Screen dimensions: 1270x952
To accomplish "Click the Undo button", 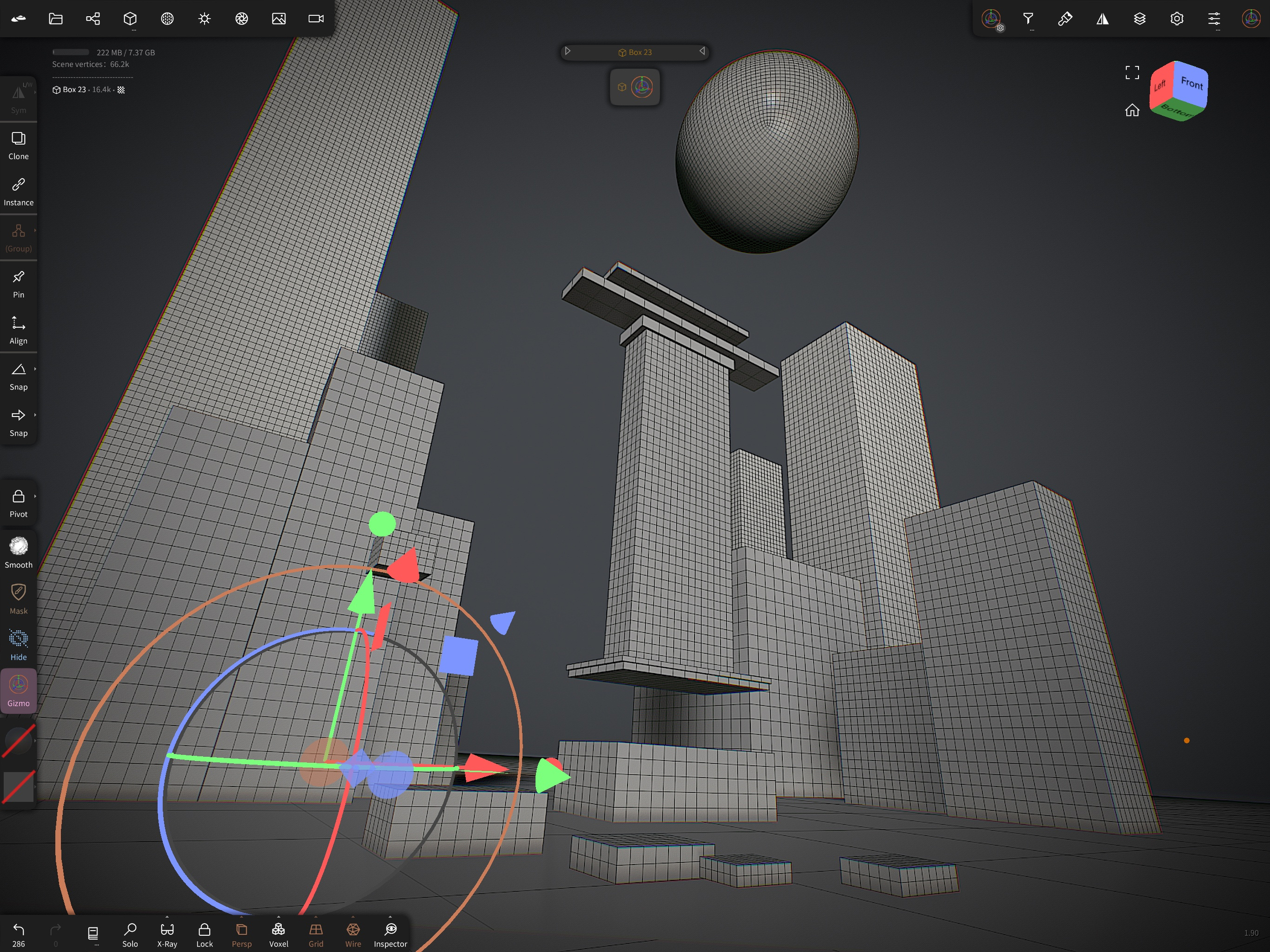I will click(18, 934).
